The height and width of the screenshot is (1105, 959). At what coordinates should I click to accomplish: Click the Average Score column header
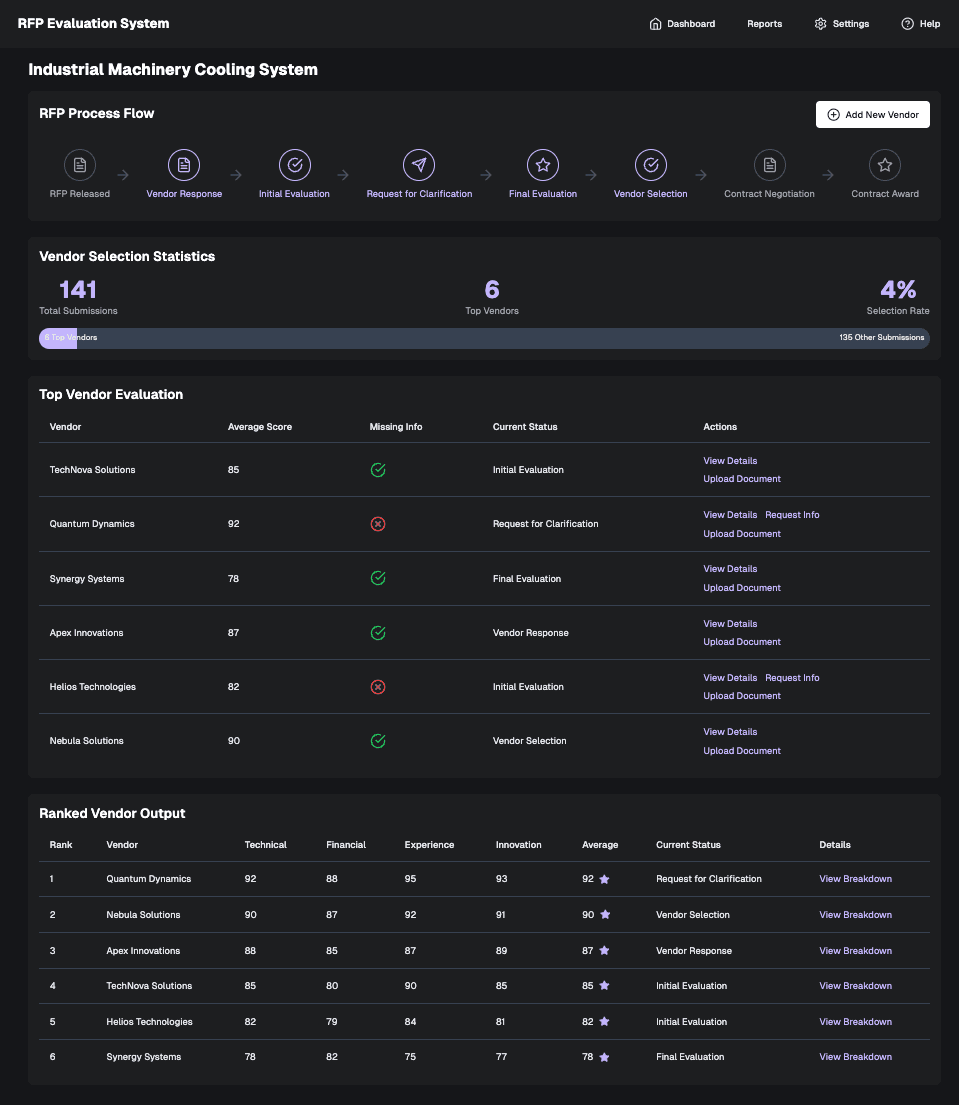click(x=260, y=427)
